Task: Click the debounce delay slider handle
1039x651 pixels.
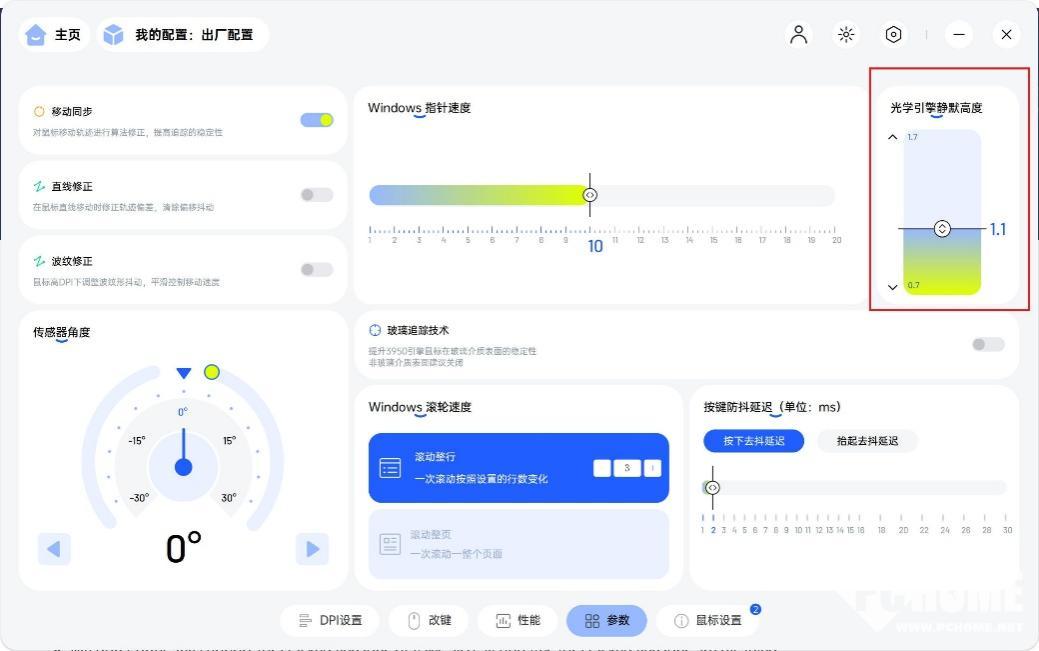Action: click(712, 488)
